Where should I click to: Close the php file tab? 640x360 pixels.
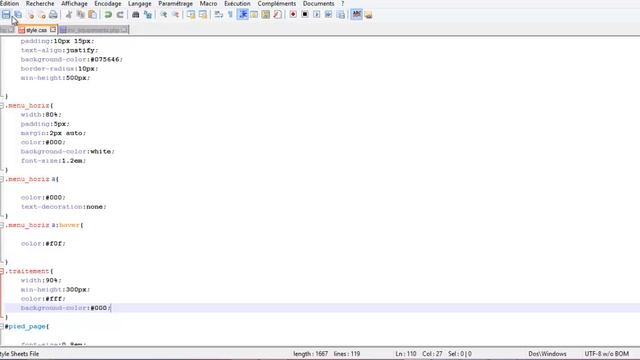pos(124,29)
